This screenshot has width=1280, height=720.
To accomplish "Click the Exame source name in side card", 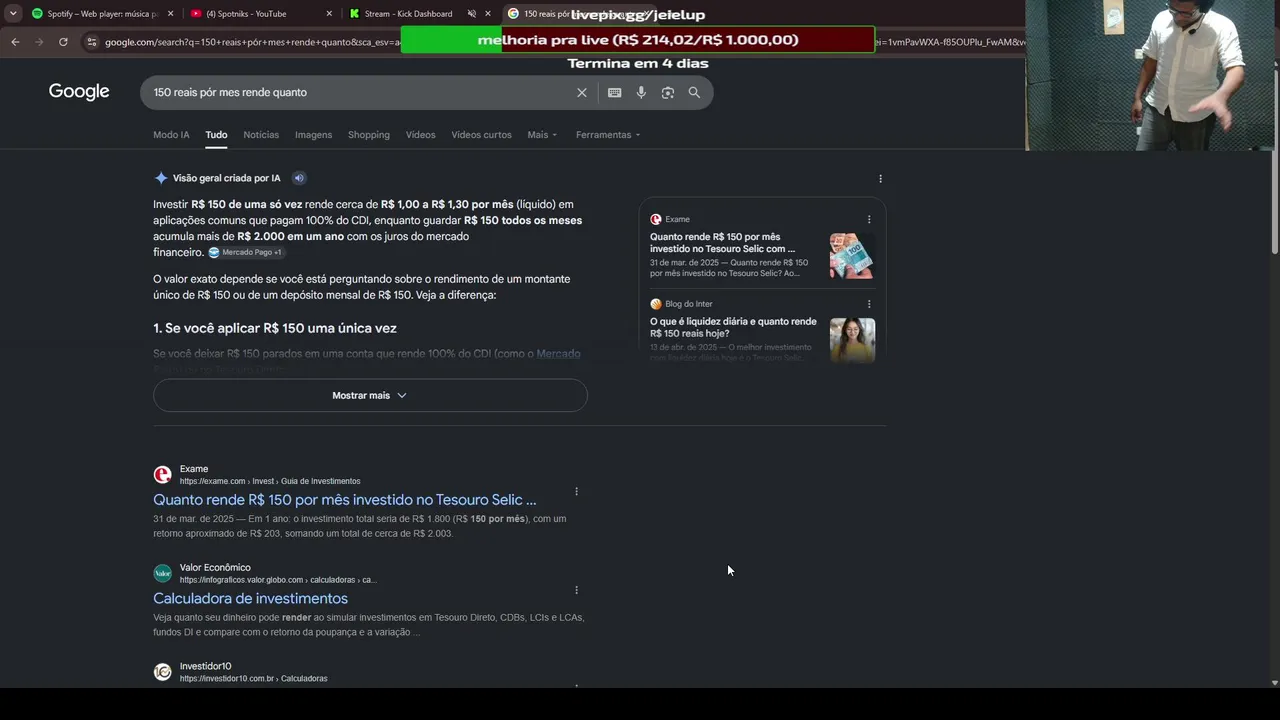I will [677, 219].
